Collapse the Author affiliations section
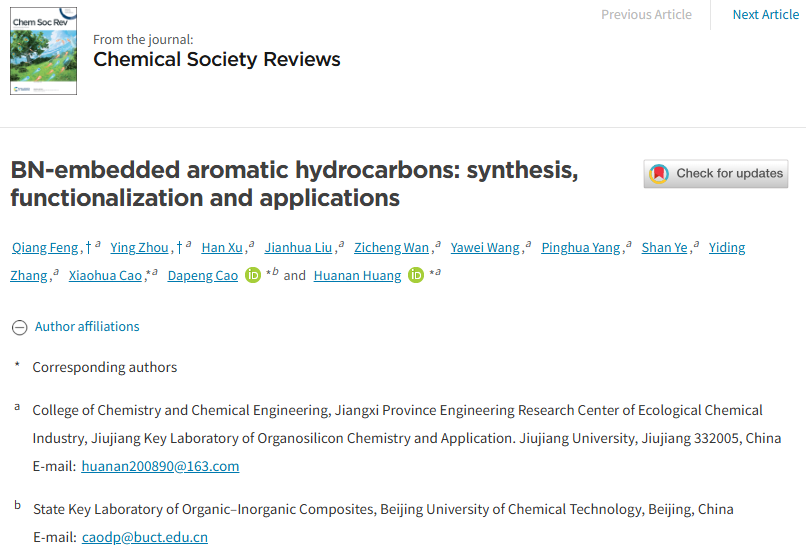The image size is (806, 552). (x=19, y=327)
